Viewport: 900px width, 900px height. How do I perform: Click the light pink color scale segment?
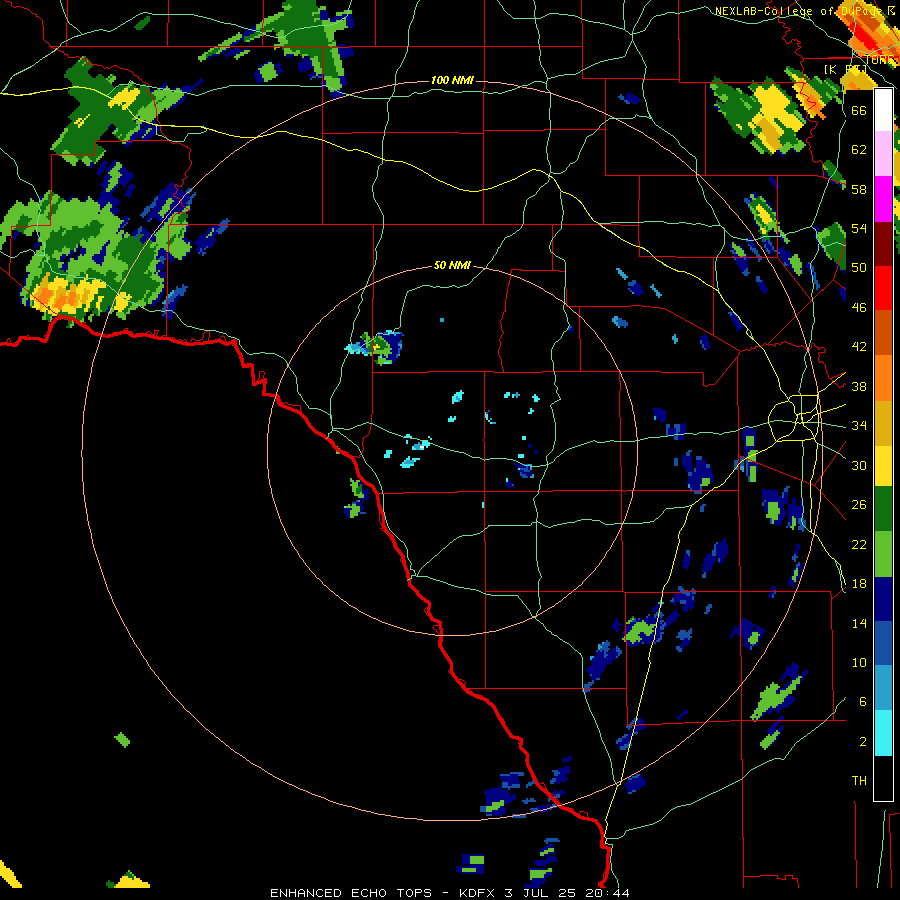pyautogui.click(x=883, y=154)
